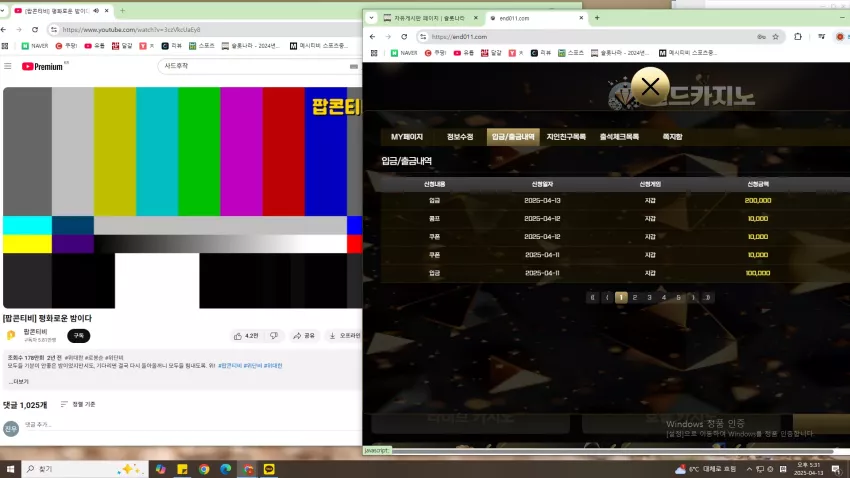This screenshot has height=478, width=850.
Task: Like the video with thumbs-up icon
Action: [x=246, y=336]
